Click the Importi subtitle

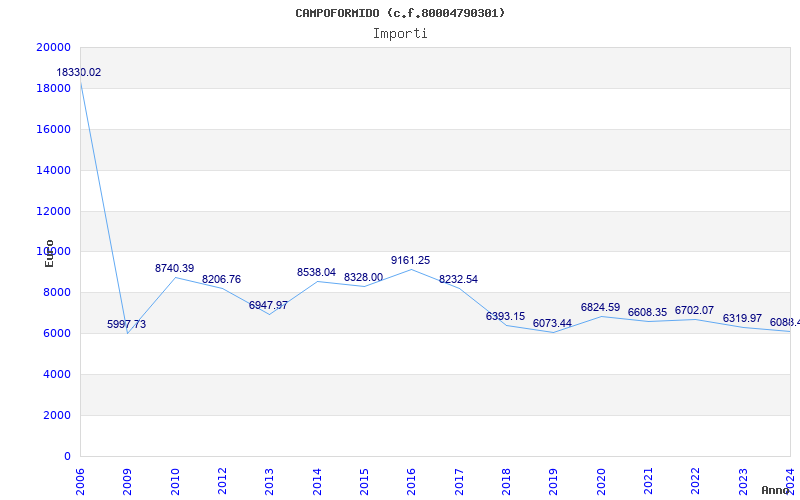click(x=400, y=34)
